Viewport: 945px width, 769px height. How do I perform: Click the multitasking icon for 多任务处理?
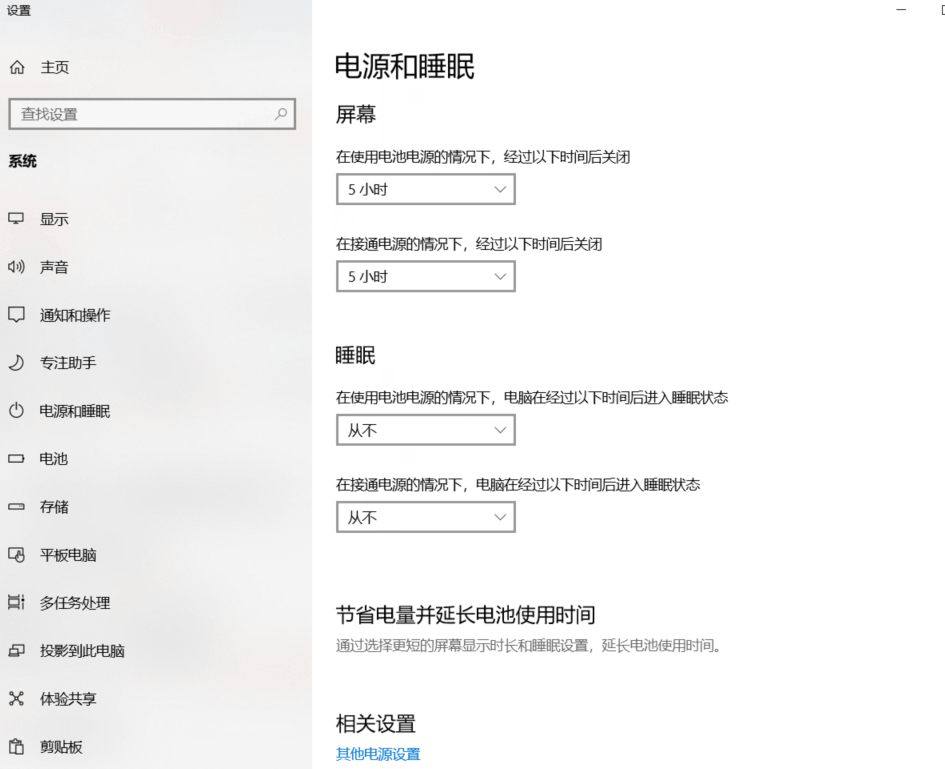[x=16, y=602]
